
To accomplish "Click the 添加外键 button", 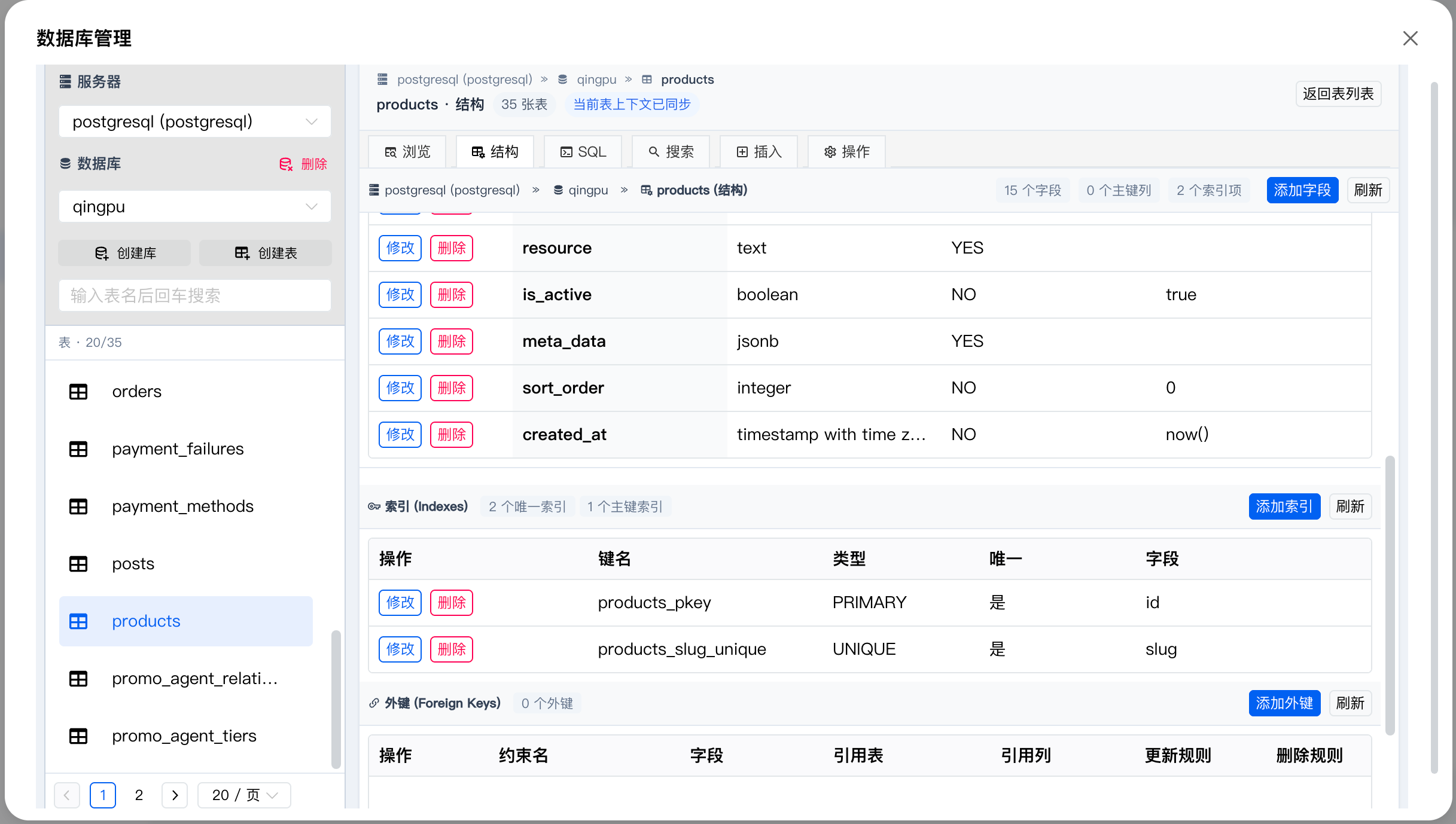I will pos(1284,703).
